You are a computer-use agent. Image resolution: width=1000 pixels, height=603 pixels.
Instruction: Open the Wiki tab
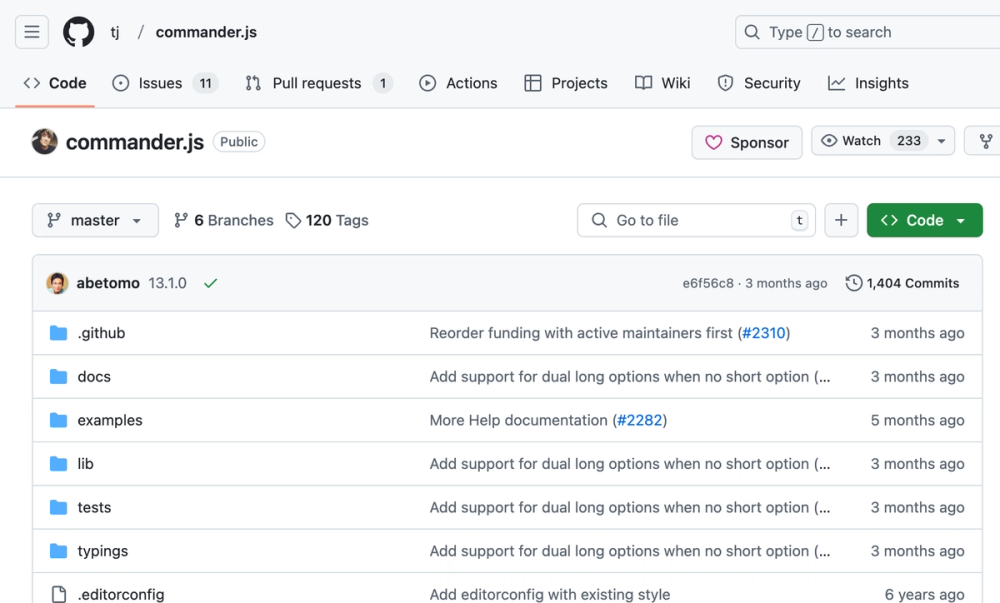(x=663, y=83)
